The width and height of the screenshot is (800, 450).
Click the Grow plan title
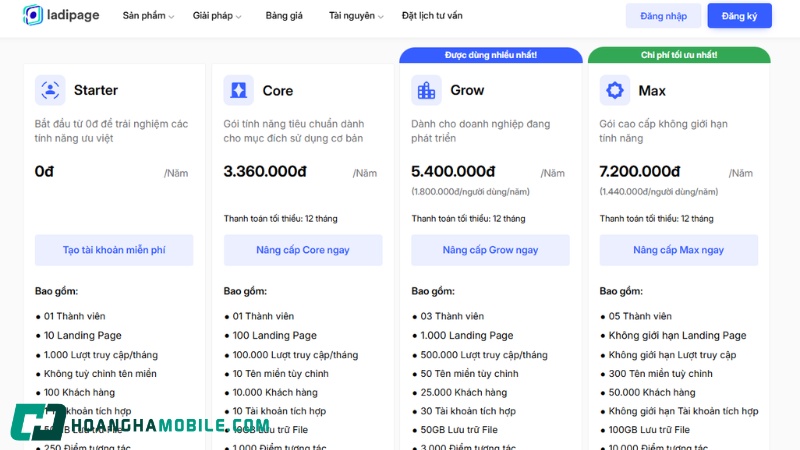(467, 90)
